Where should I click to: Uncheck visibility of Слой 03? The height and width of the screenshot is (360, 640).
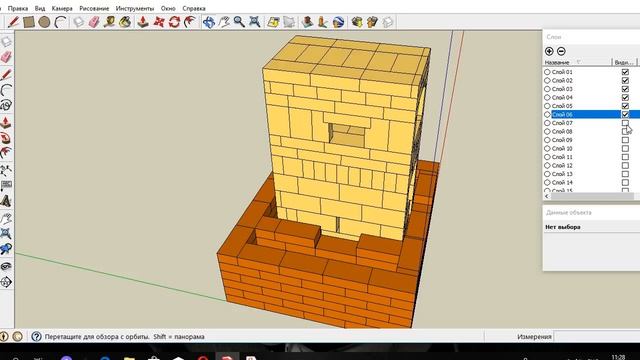pos(625,89)
